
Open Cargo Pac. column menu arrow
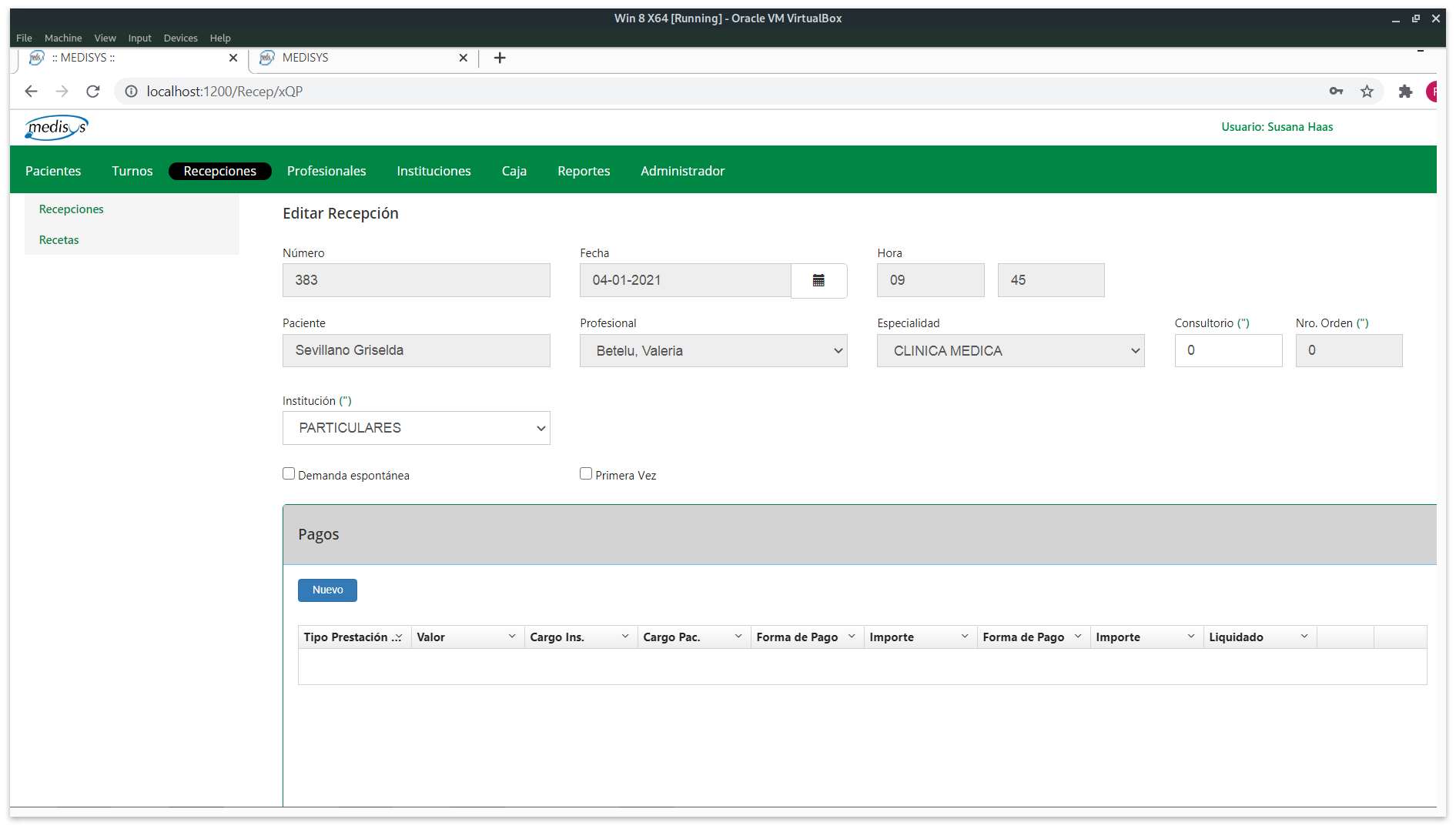[x=738, y=637]
